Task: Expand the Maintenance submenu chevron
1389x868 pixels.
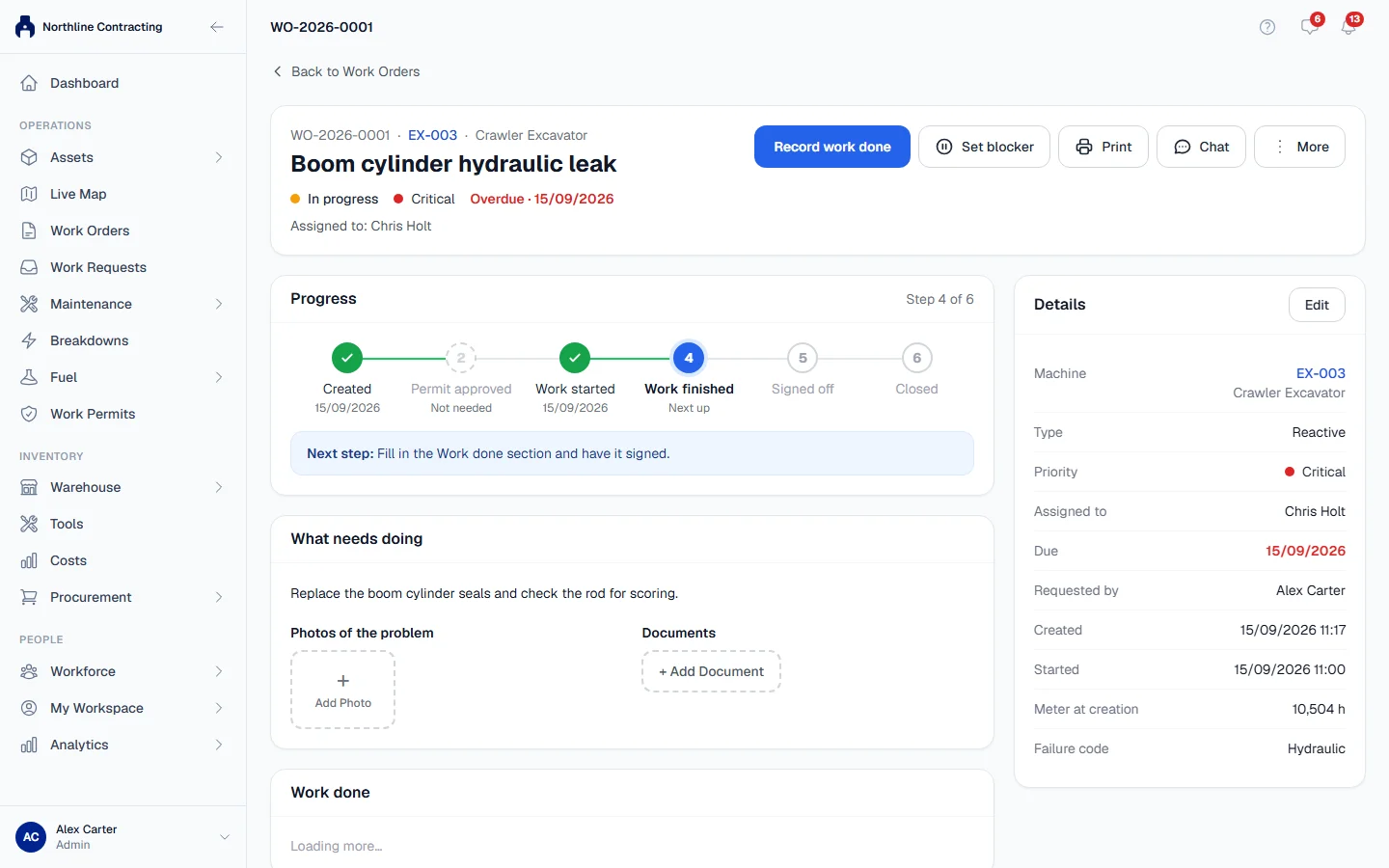Action: pyautogui.click(x=219, y=304)
